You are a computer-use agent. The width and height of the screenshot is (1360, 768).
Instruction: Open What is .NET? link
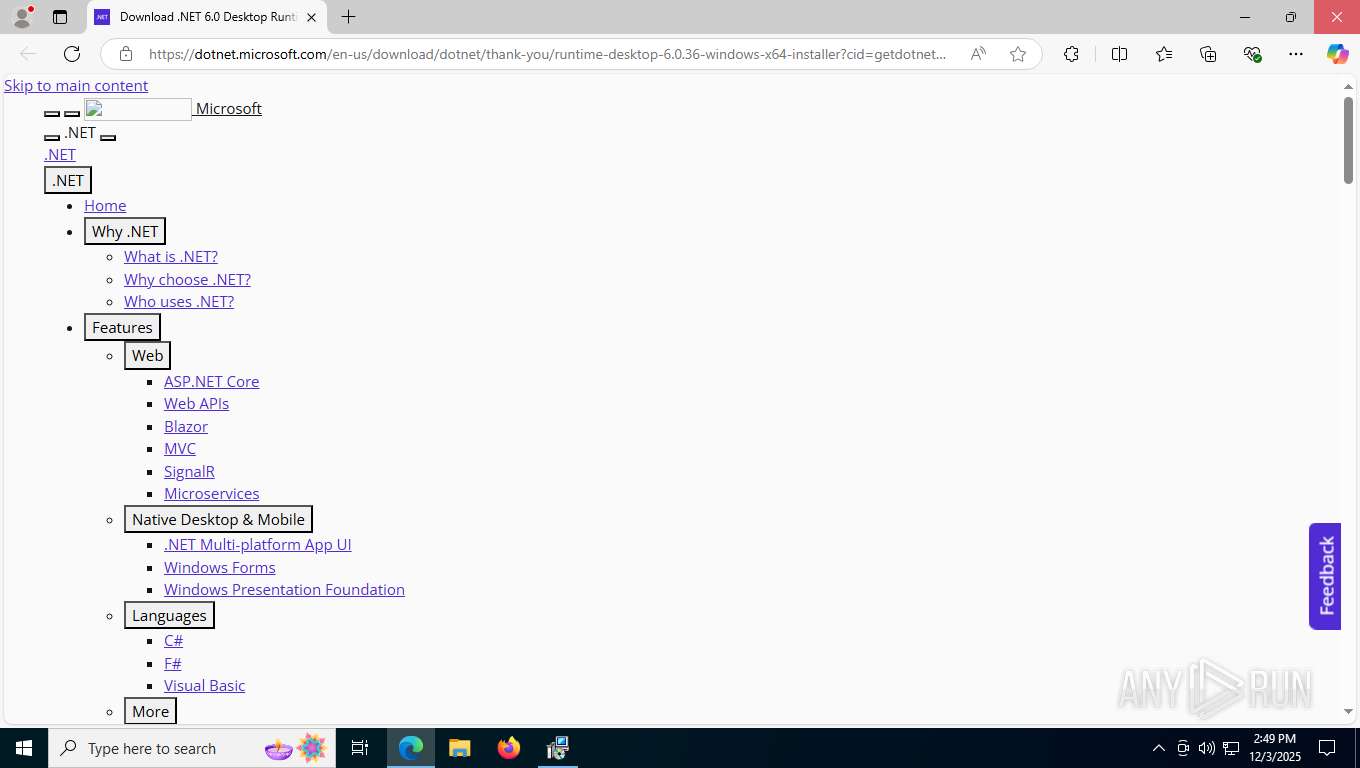click(x=171, y=257)
